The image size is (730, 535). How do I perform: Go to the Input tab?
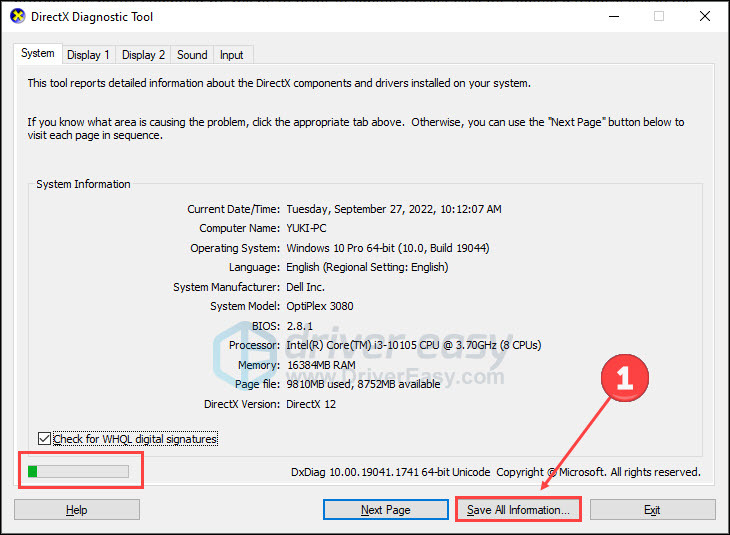[231, 55]
